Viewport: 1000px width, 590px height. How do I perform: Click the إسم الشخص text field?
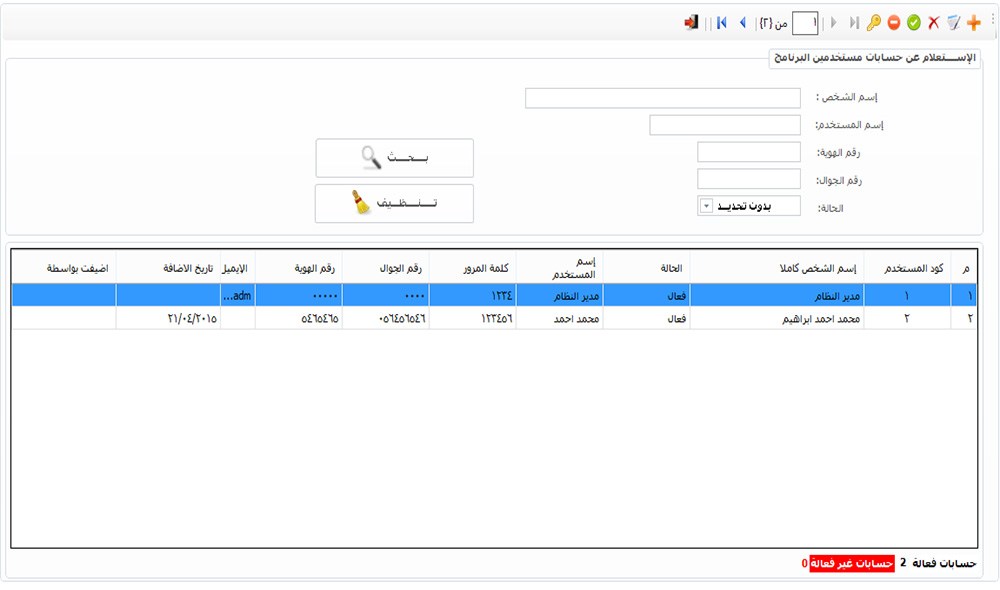(662, 98)
